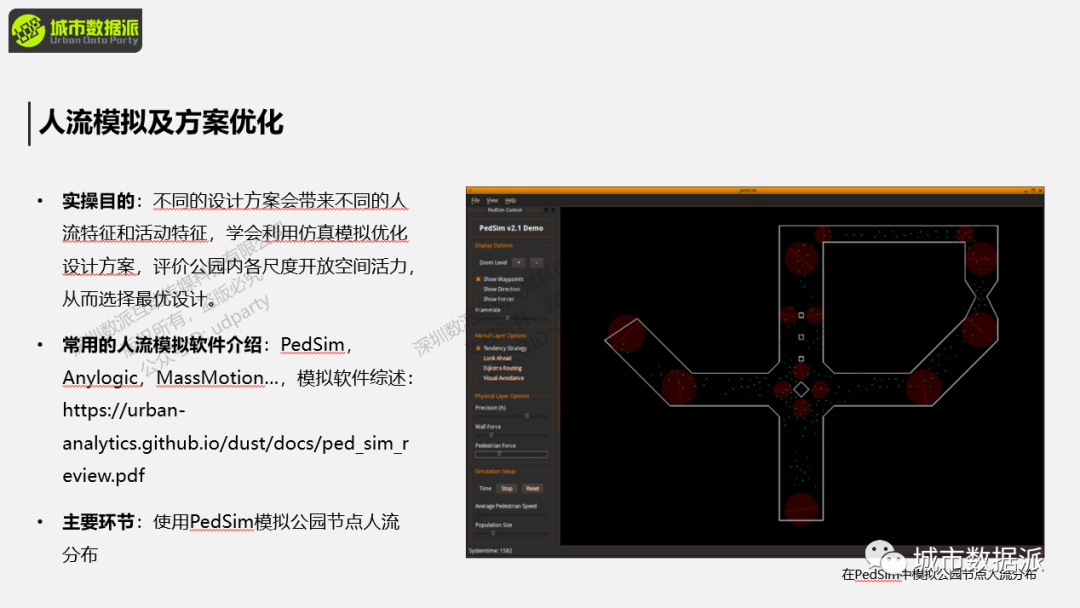Enable the Look Ahead option
Viewport: 1080px width, 608px height.
point(478,358)
